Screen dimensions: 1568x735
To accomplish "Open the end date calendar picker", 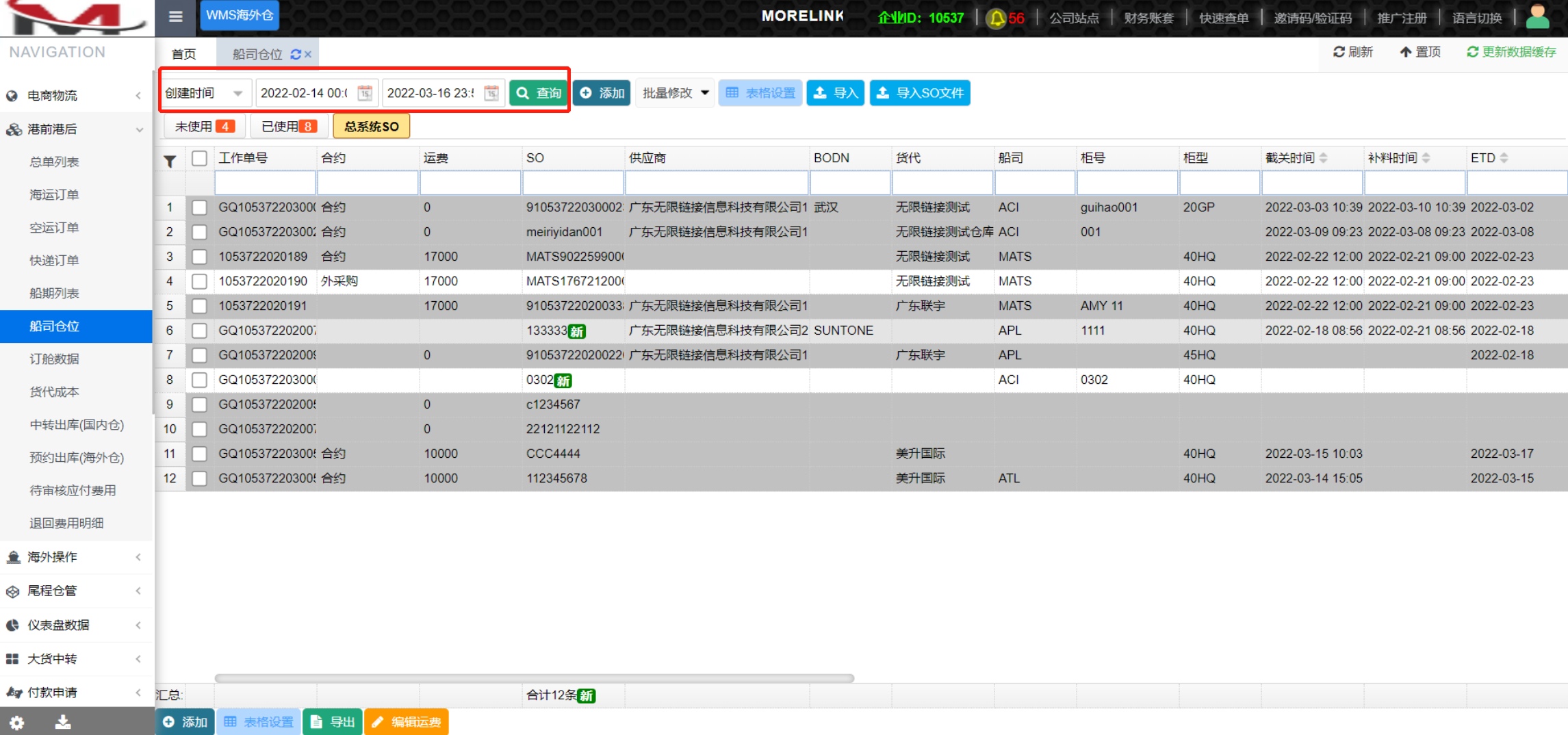I will (491, 93).
